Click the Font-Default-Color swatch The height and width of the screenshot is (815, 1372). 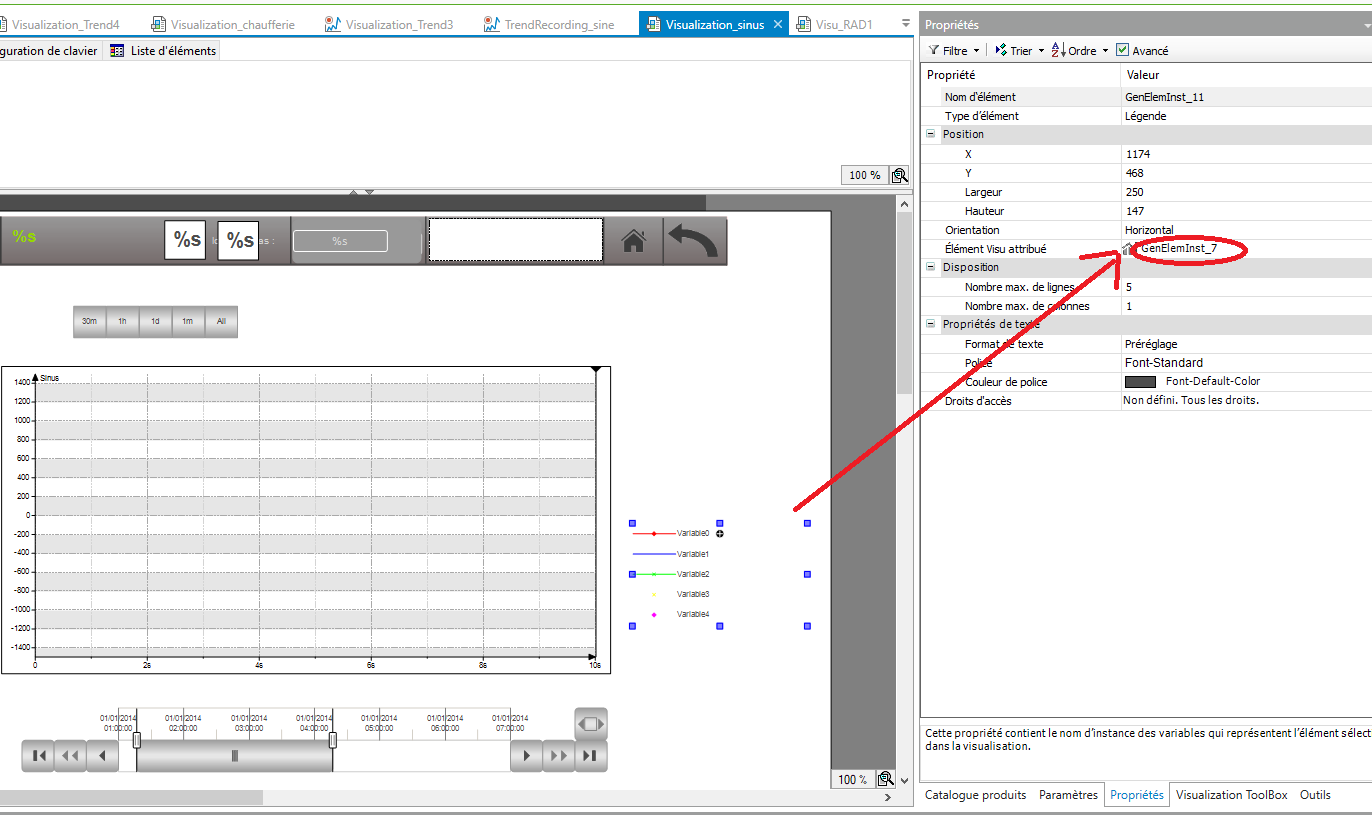1140,382
